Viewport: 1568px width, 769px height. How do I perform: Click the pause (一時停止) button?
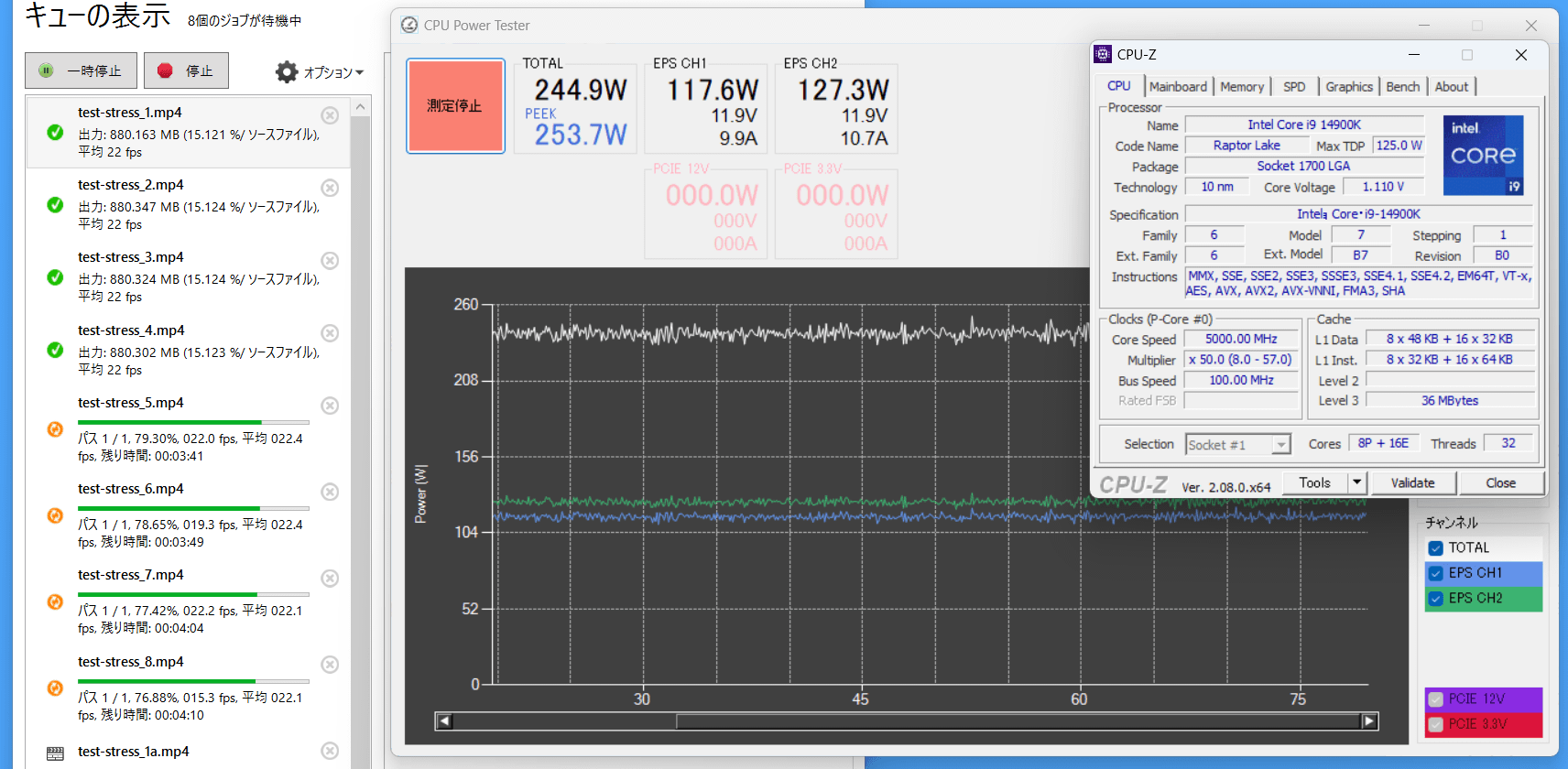[81, 70]
